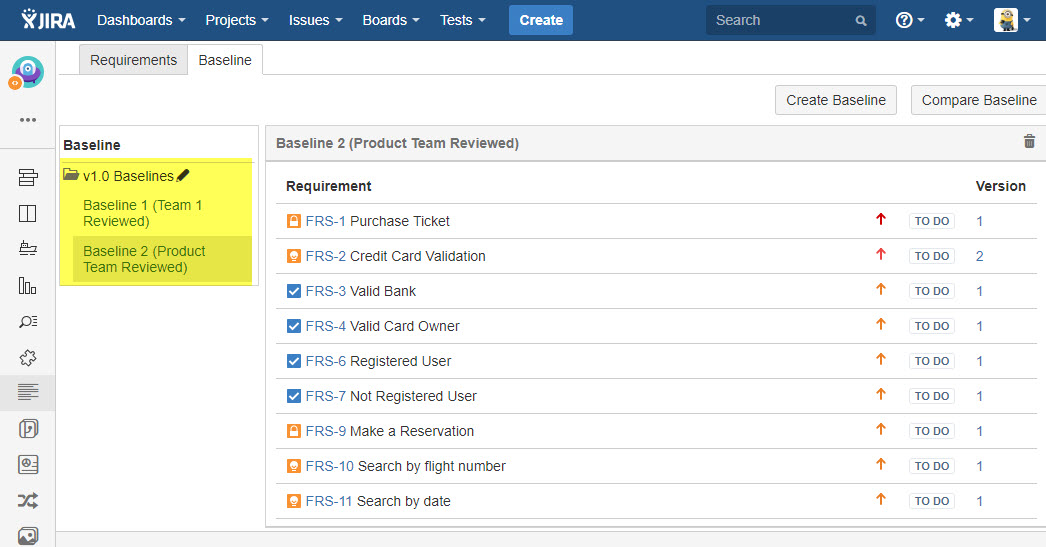The image size is (1046, 547).
Task: Collapse the v1.0 Baselines folder
Action: tap(71, 176)
